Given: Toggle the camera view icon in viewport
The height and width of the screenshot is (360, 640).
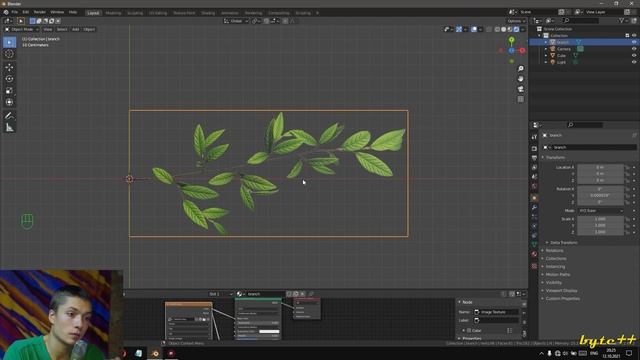Looking at the screenshot, I should [520, 89].
